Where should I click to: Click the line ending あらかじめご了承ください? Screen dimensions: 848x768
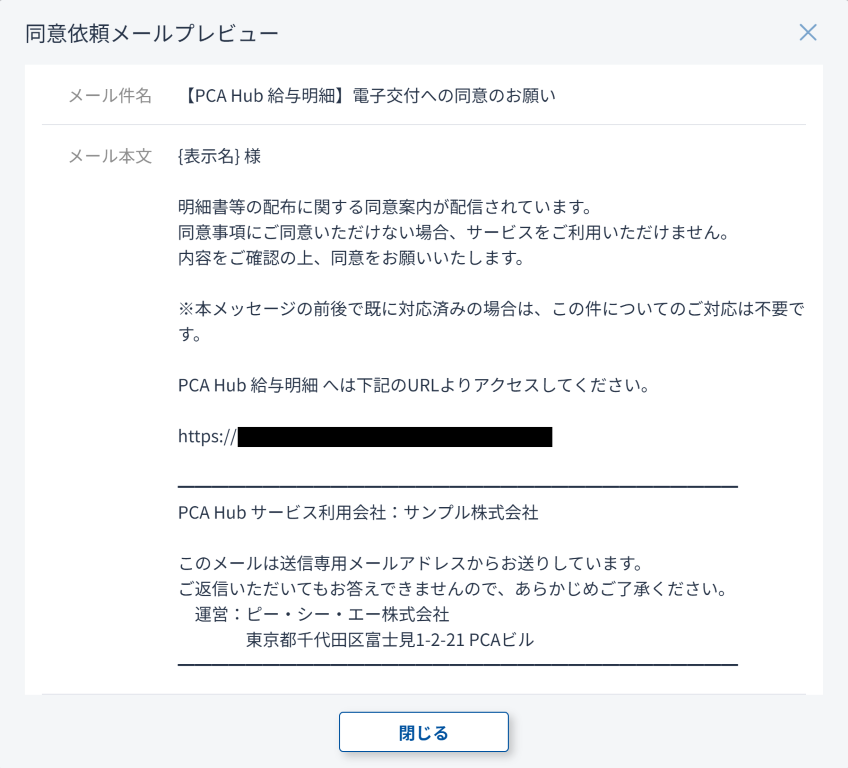[x=452, y=588]
